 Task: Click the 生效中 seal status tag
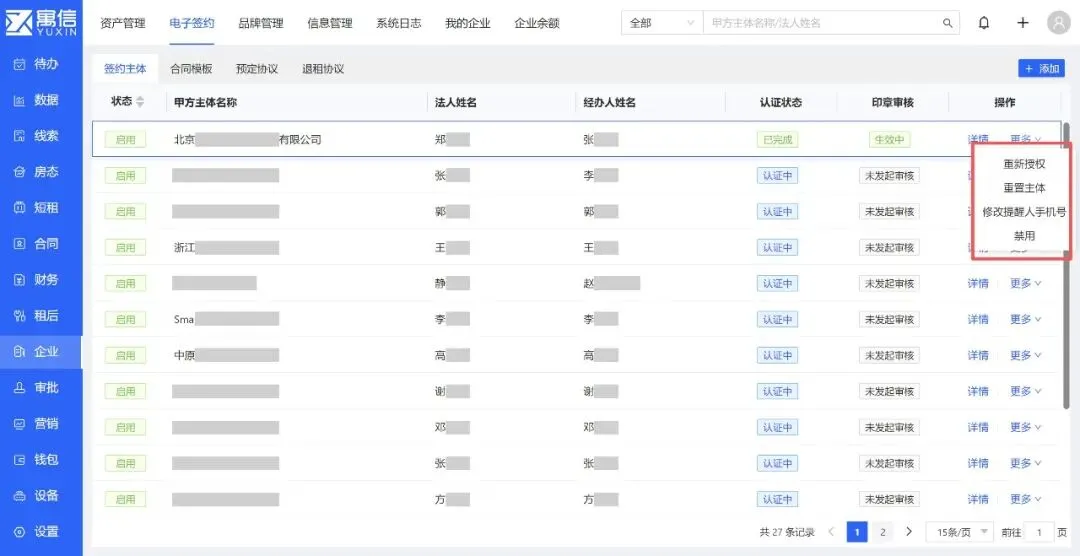click(x=889, y=140)
